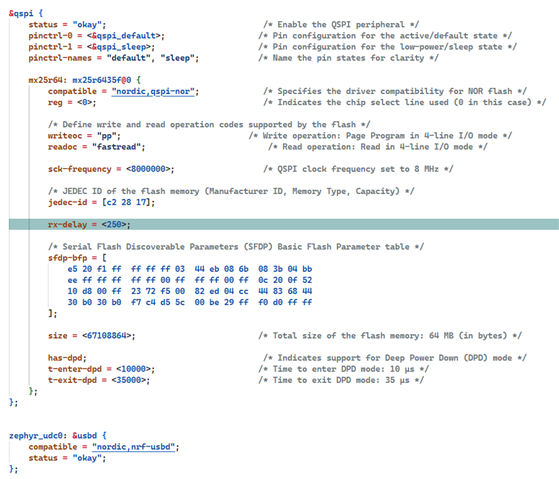
Task: Click the readoc = "fastread" property
Action: pyautogui.click(x=97, y=147)
